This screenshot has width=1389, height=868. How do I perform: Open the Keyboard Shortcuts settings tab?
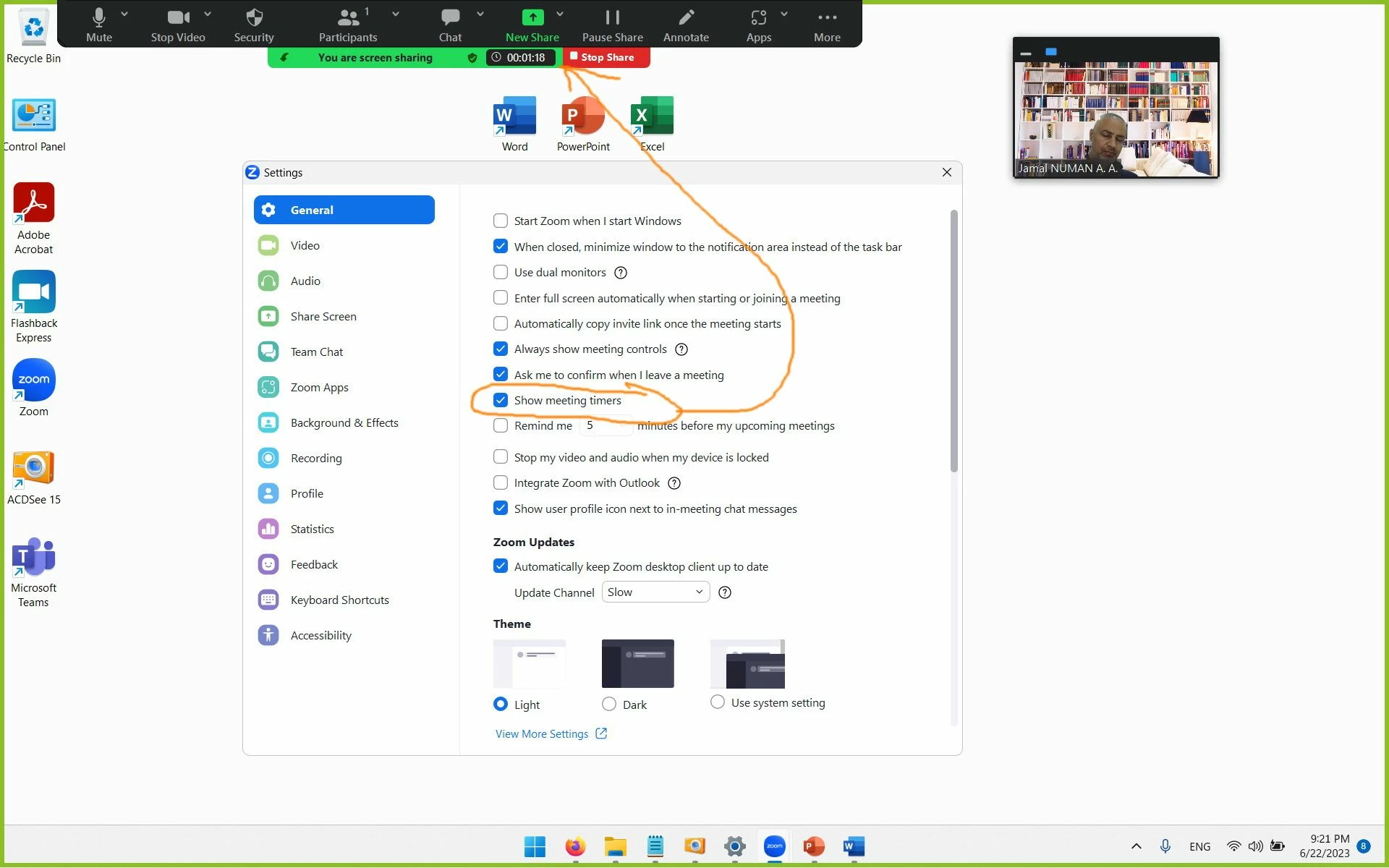click(x=339, y=600)
